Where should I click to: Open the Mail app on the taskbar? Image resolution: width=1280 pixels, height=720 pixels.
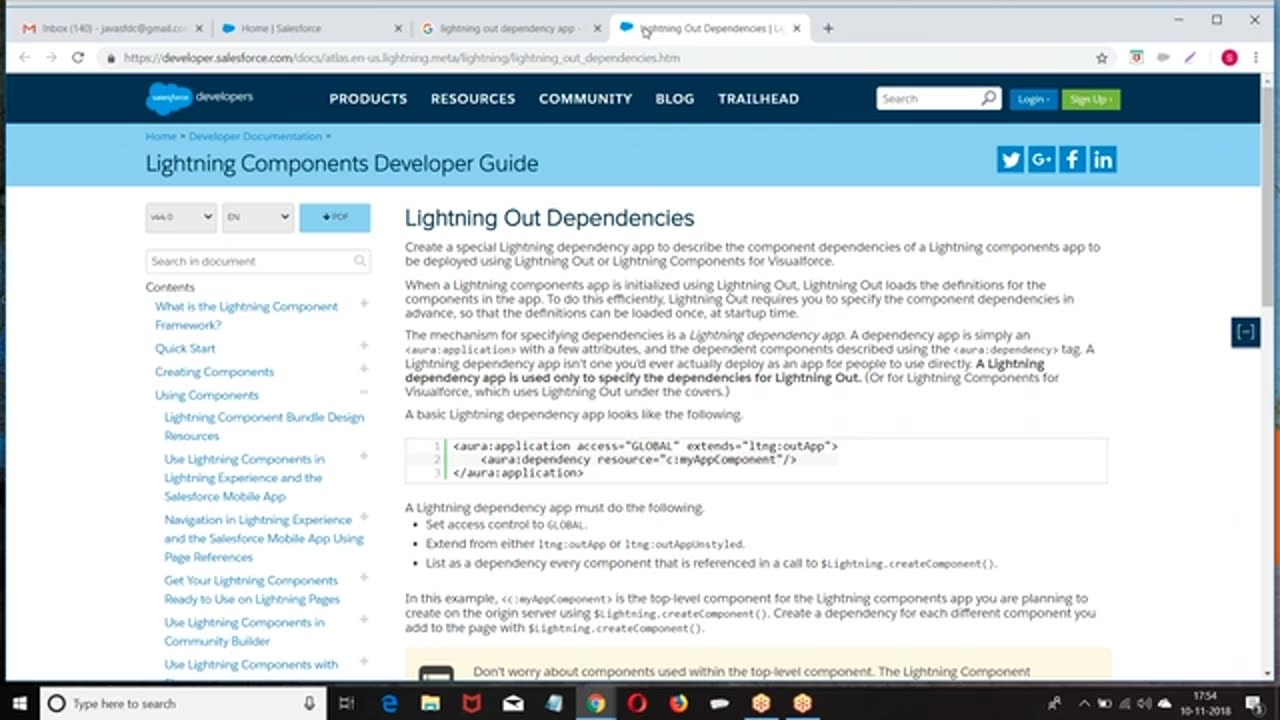[x=513, y=703]
